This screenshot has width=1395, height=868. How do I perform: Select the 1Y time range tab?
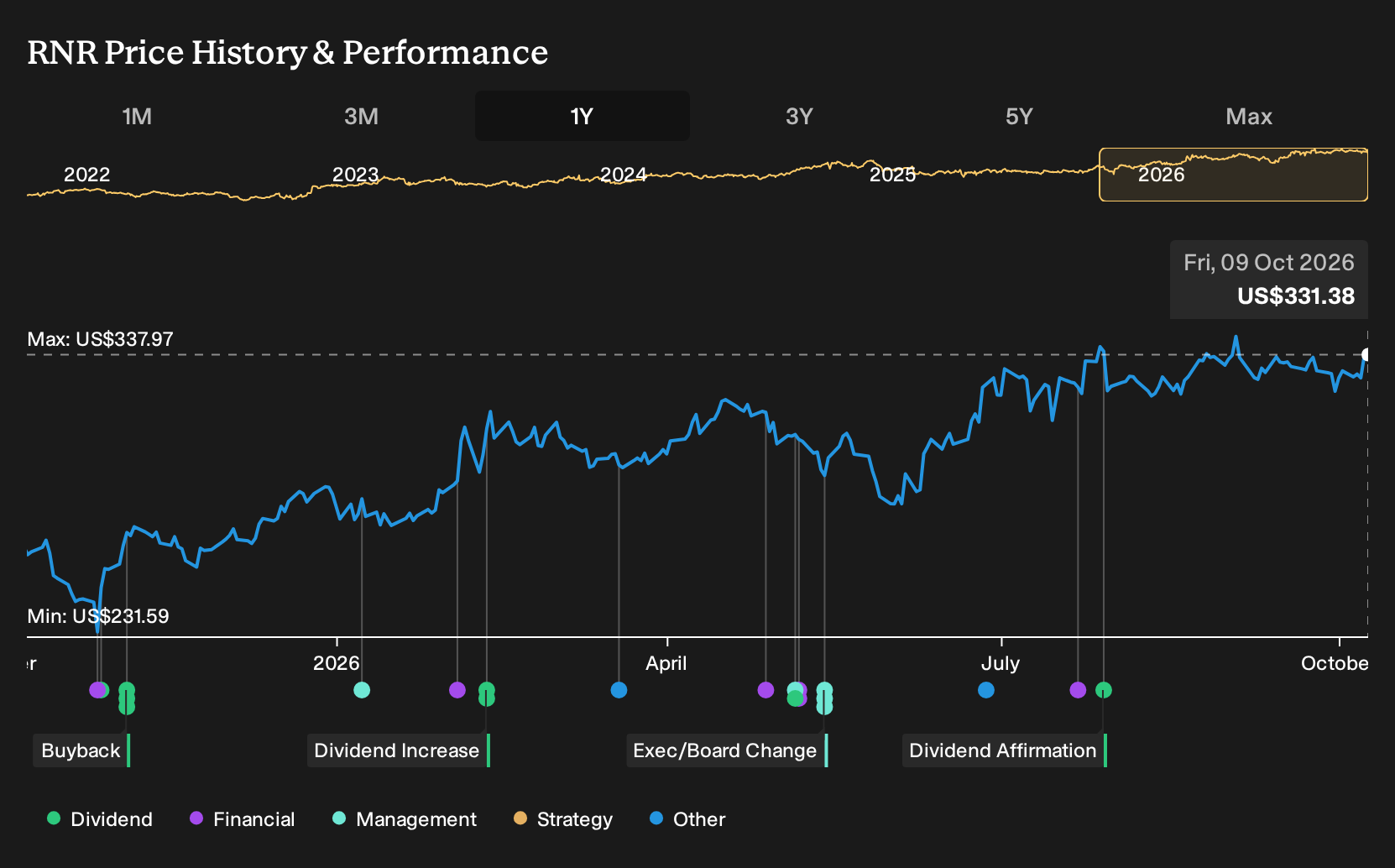pos(583,116)
